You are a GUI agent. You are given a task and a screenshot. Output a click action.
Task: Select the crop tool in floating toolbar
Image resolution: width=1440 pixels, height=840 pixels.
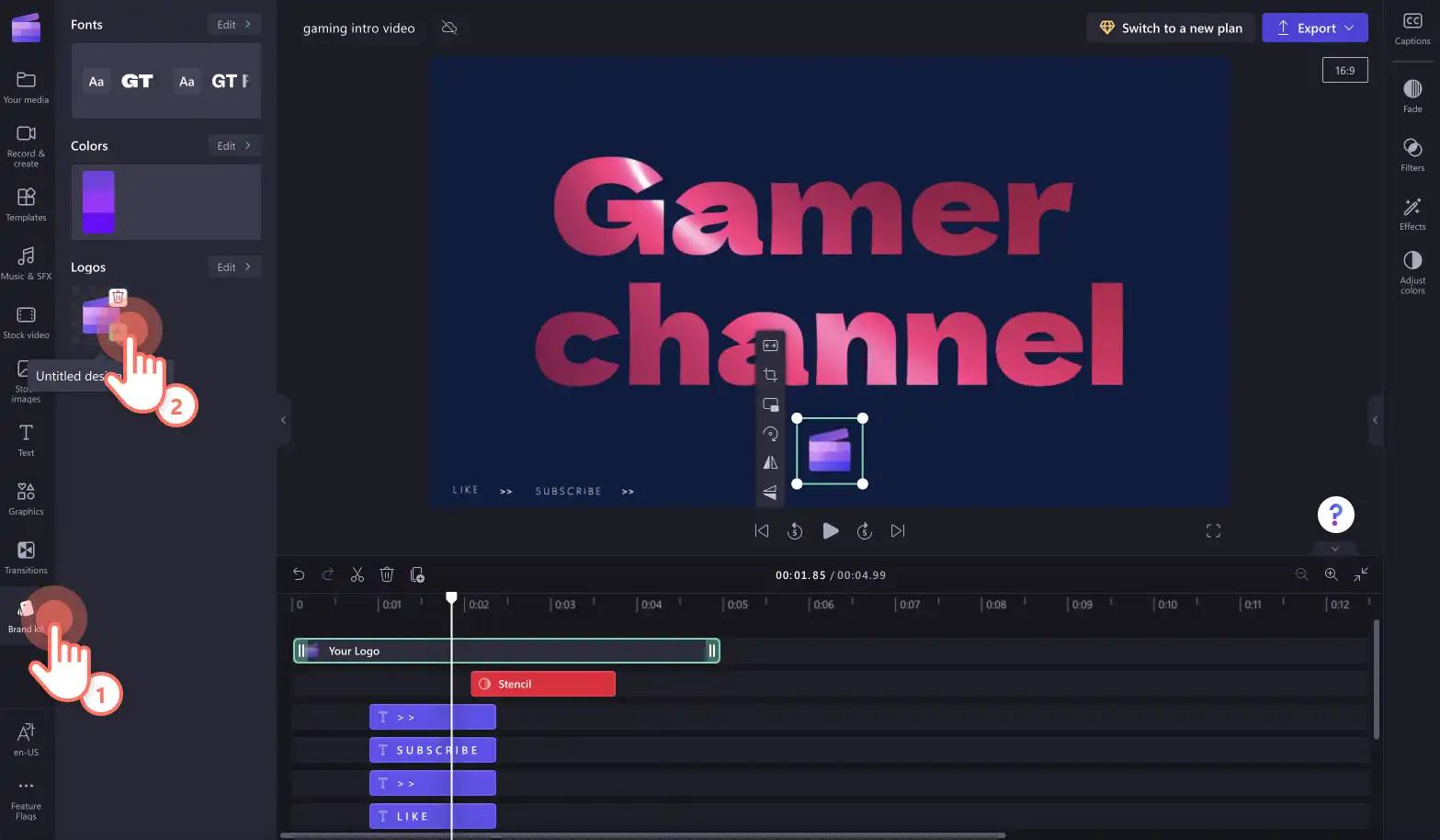click(x=770, y=375)
